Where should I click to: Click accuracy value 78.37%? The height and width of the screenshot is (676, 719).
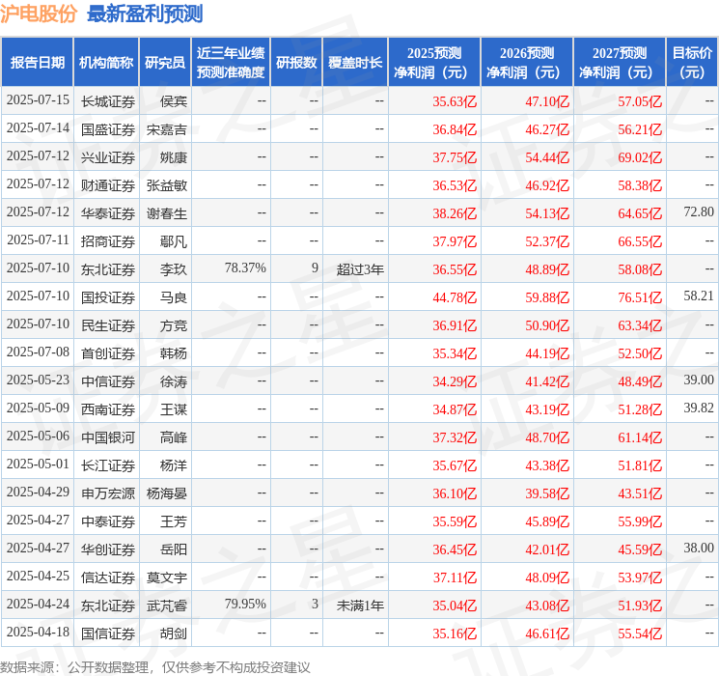point(245,268)
